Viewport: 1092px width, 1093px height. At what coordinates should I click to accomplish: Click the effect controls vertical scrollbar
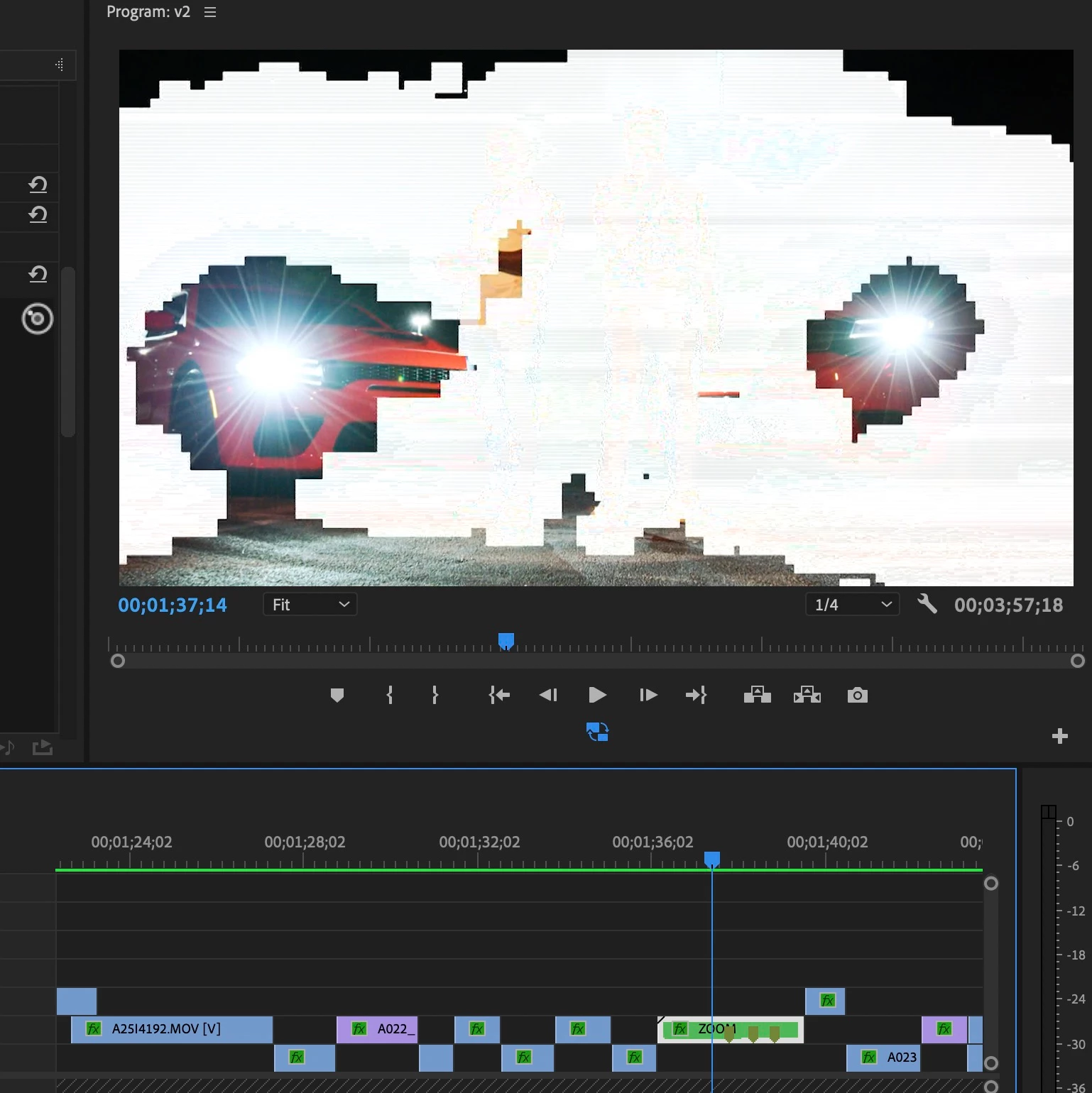(68, 351)
